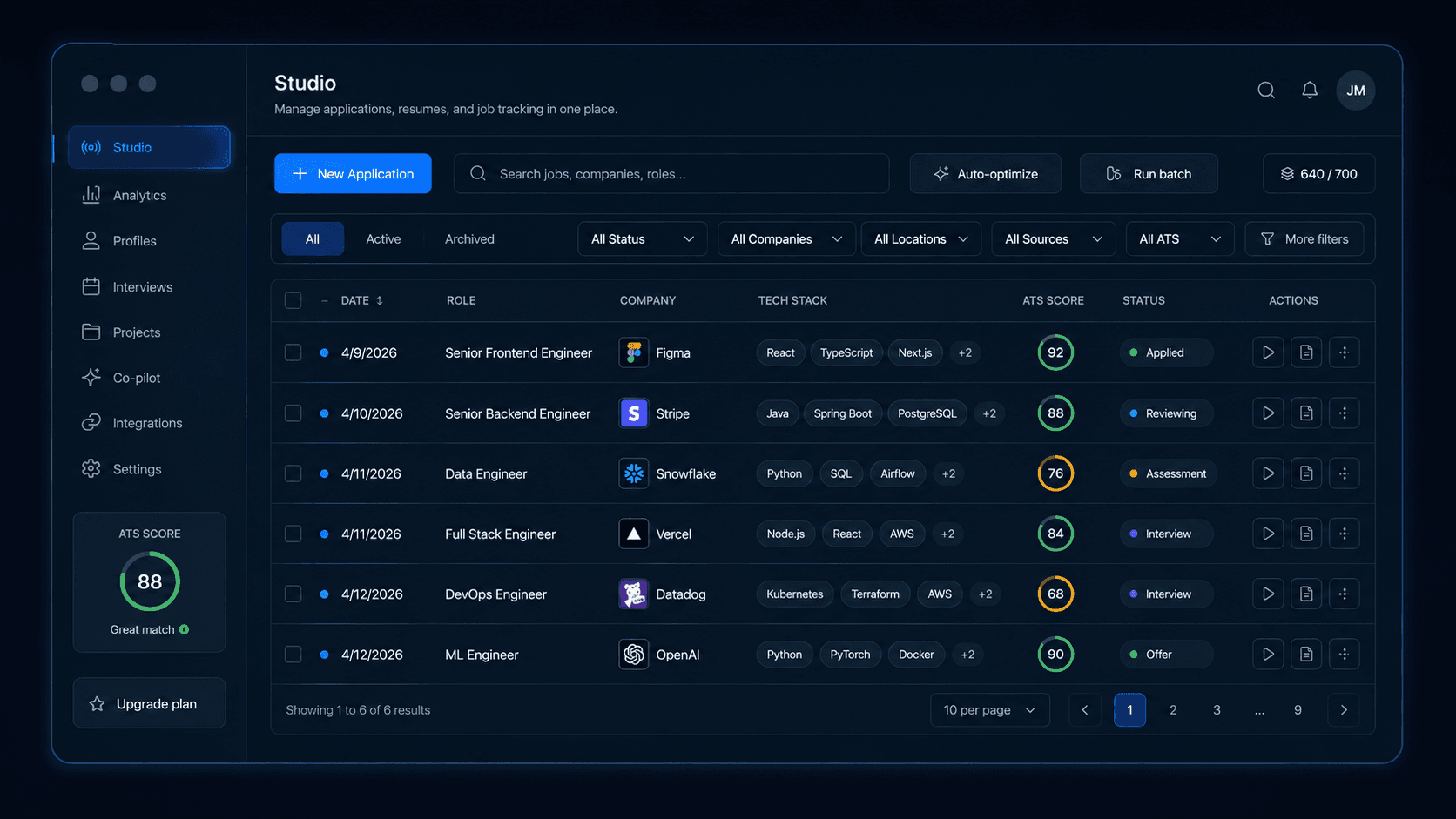Tick the checkbox for DevOps Engineer row
Viewport: 1456px width, 819px height.
[293, 594]
